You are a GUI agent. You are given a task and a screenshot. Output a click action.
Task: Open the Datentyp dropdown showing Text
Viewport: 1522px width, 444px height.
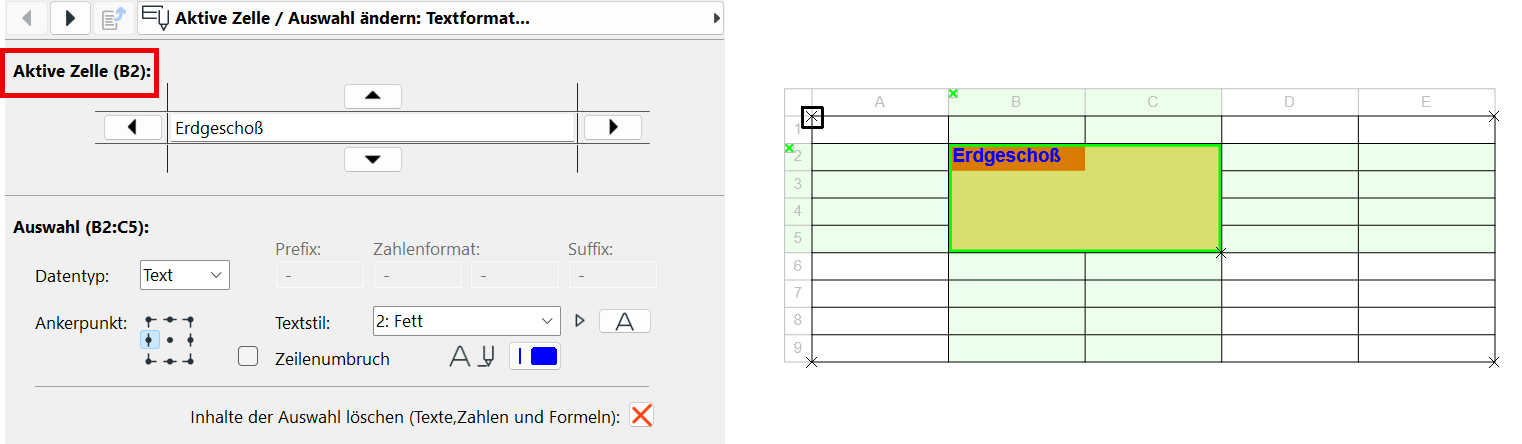click(185, 275)
